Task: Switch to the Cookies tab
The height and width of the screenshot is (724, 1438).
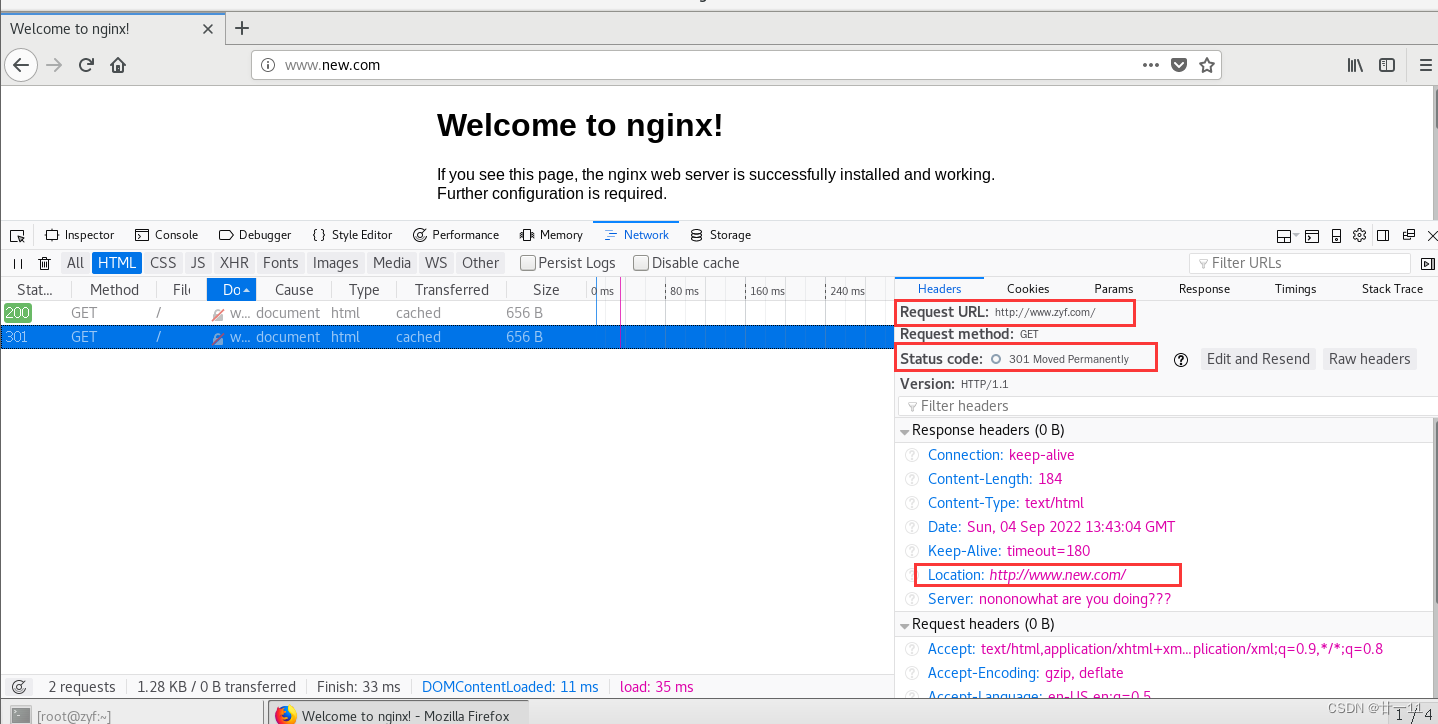Action: tap(1028, 288)
